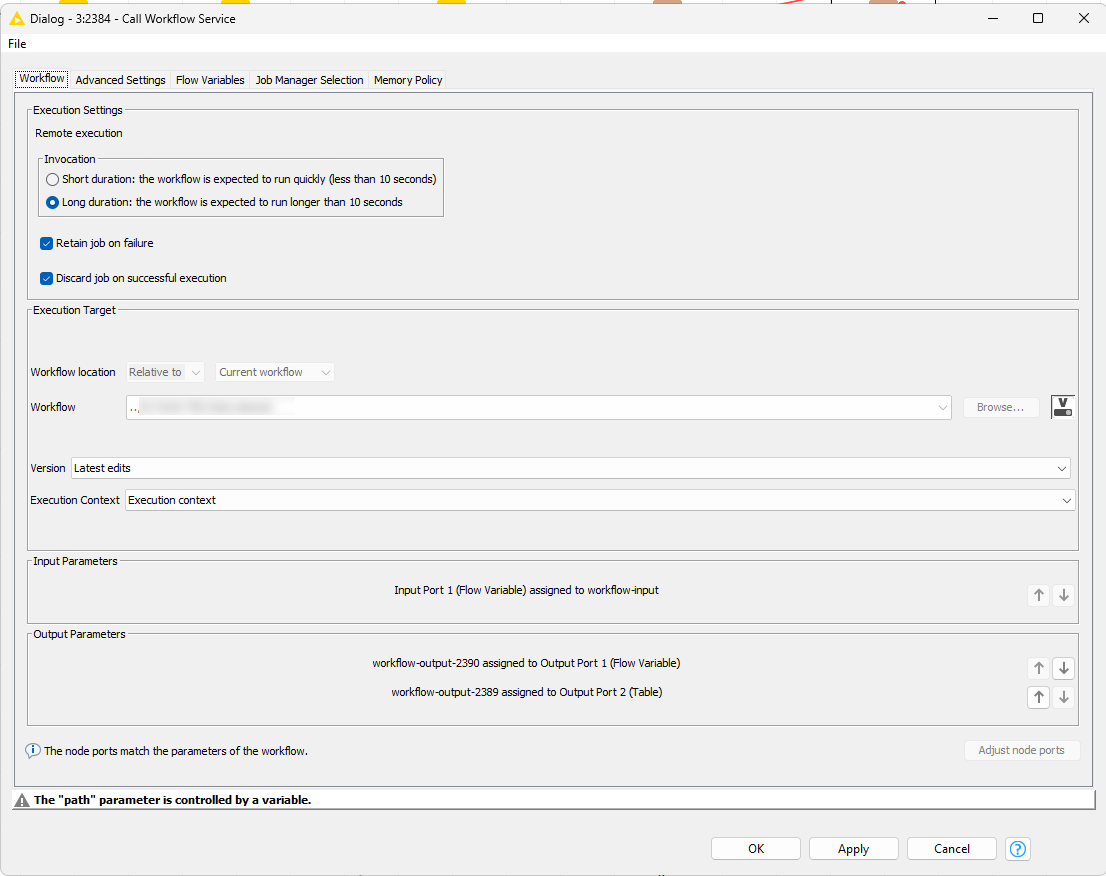Select Short duration invocation option
The width and height of the screenshot is (1106, 876).
pos(53,179)
